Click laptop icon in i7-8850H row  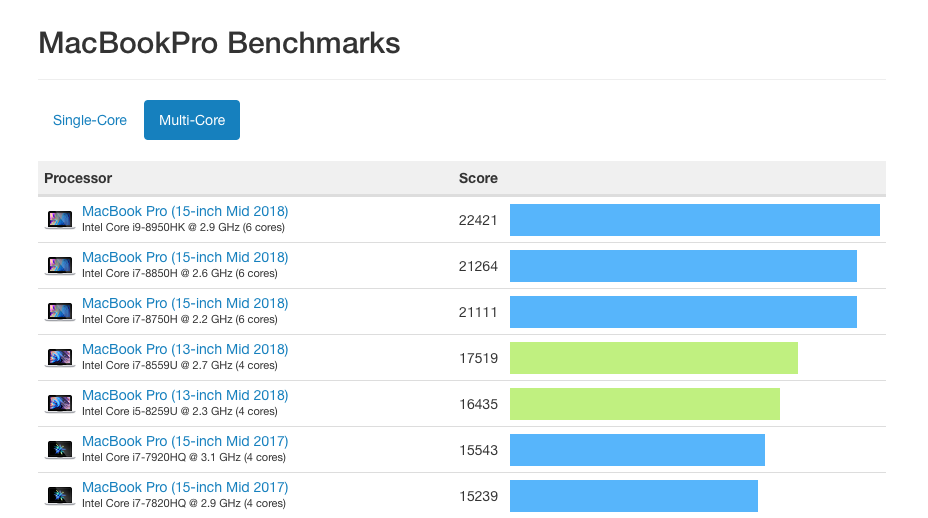tap(60, 266)
